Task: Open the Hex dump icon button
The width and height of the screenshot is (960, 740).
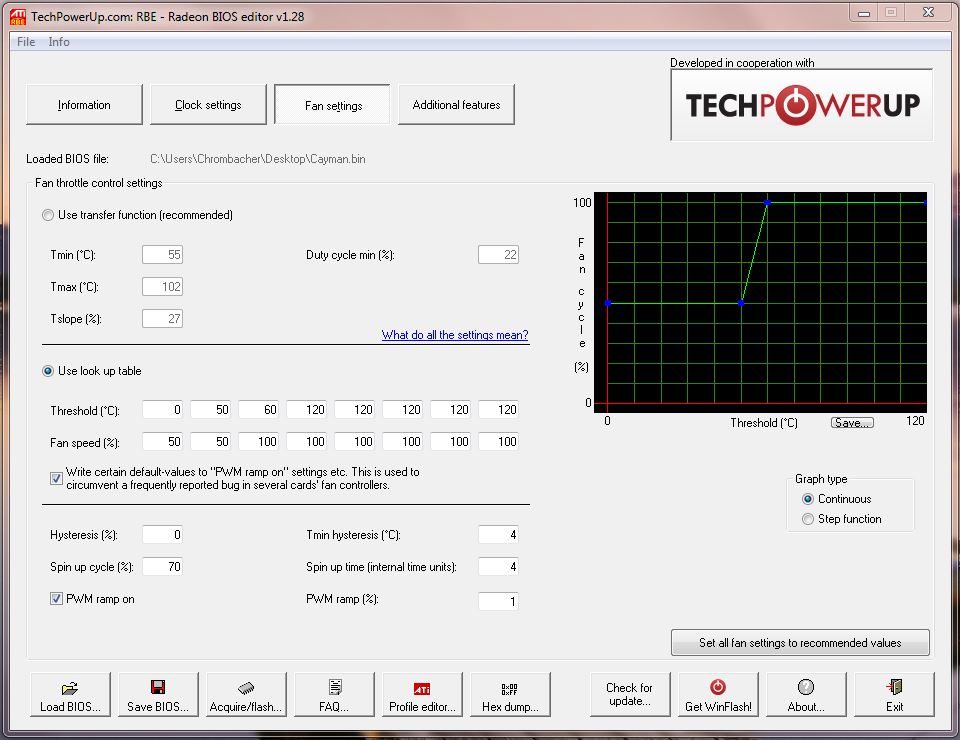Action: click(x=511, y=694)
